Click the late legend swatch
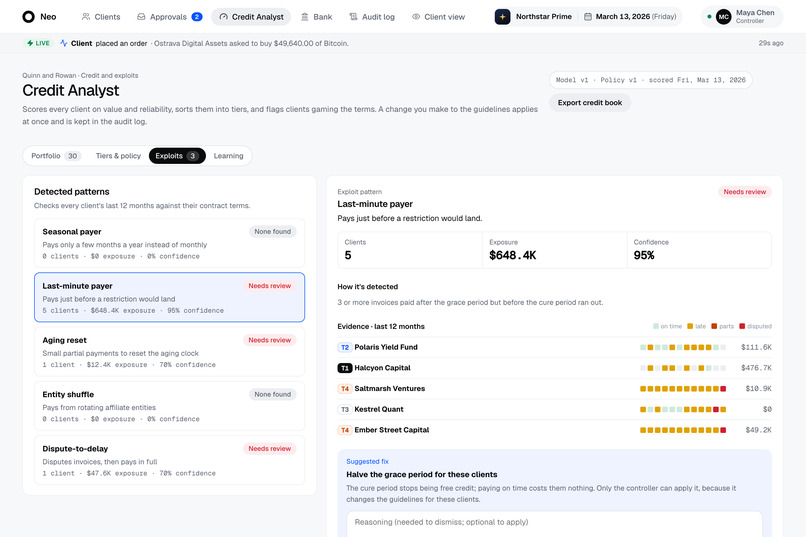Screen dimensions: 806x537 [x=690, y=326]
